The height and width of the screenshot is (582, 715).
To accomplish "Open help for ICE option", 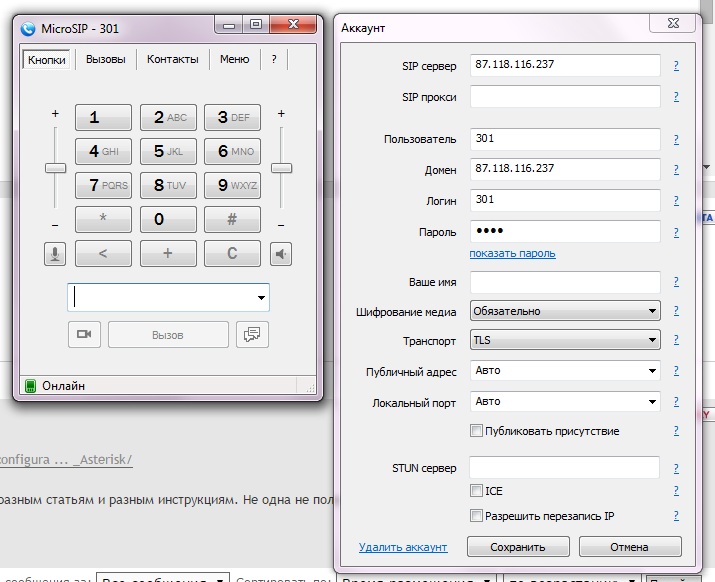I will [x=676, y=490].
